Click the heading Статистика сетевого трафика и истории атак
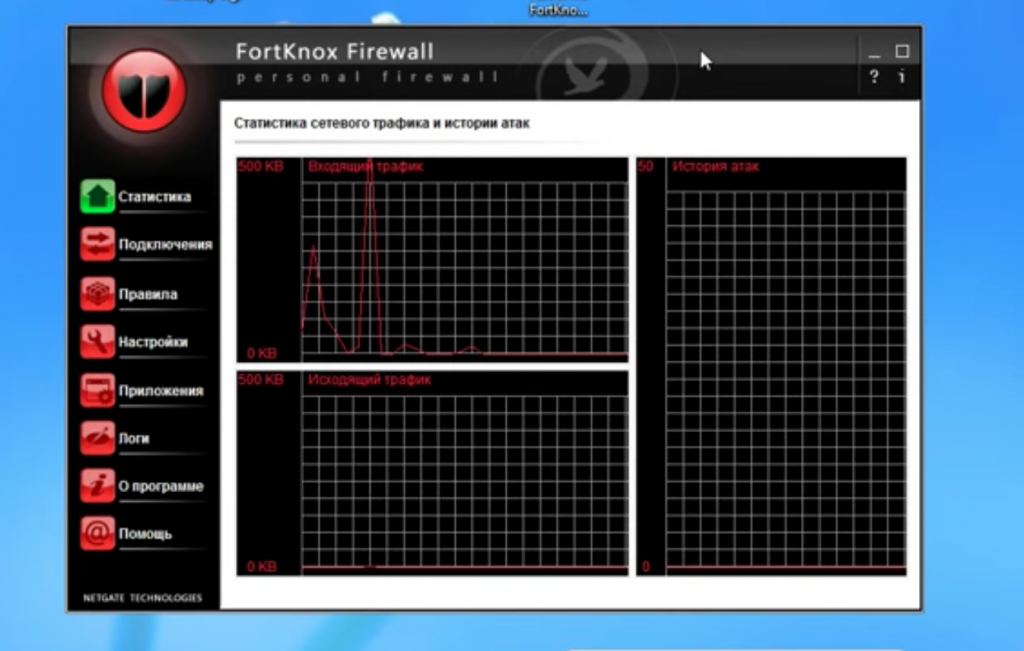Screen dimensions: 1024x651 tap(381, 123)
